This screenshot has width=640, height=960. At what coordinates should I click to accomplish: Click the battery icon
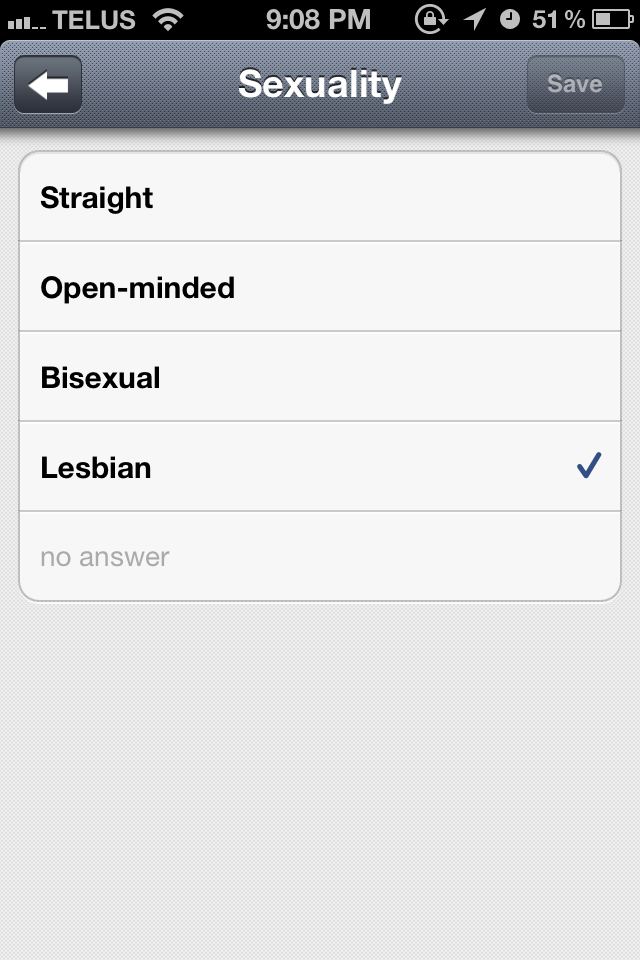pyautogui.click(x=611, y=18)
